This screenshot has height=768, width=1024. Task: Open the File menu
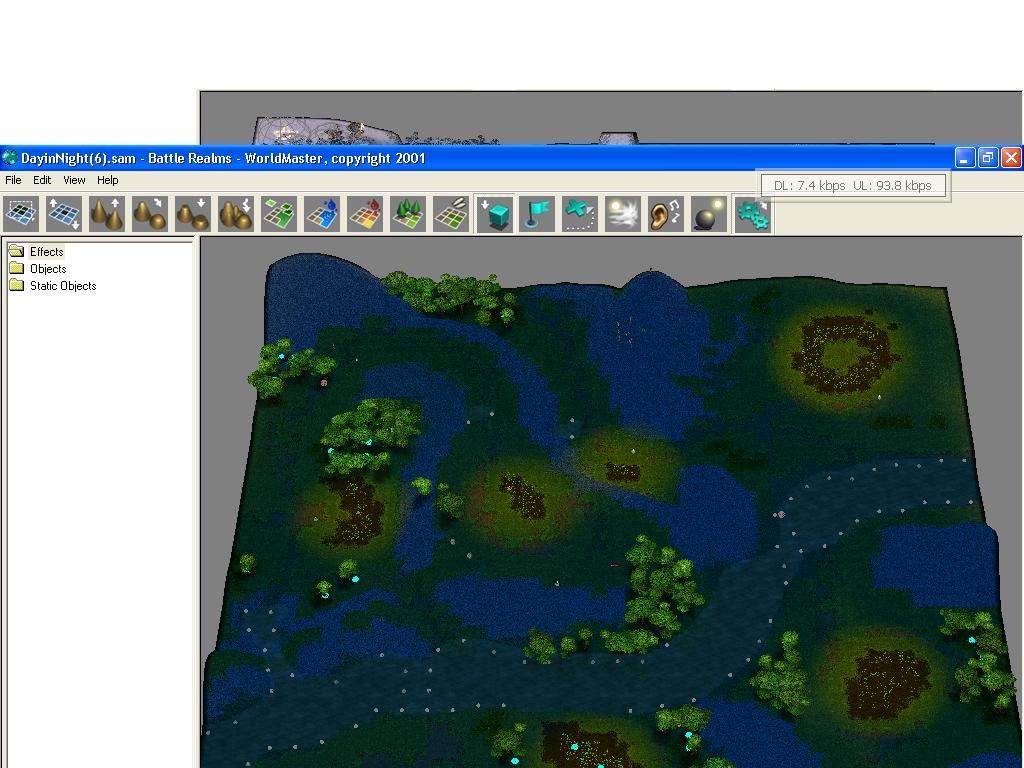tap(13, 180)
